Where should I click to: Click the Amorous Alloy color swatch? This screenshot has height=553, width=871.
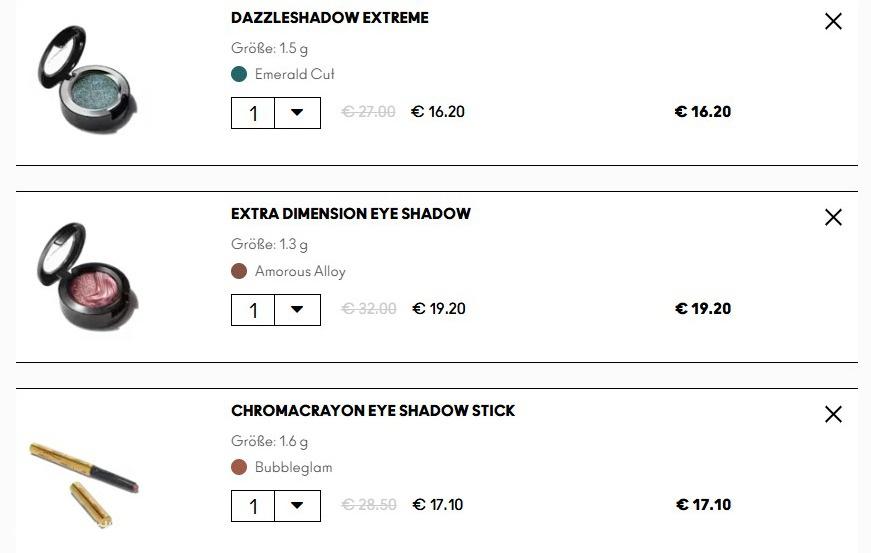(x=239, y=271)
